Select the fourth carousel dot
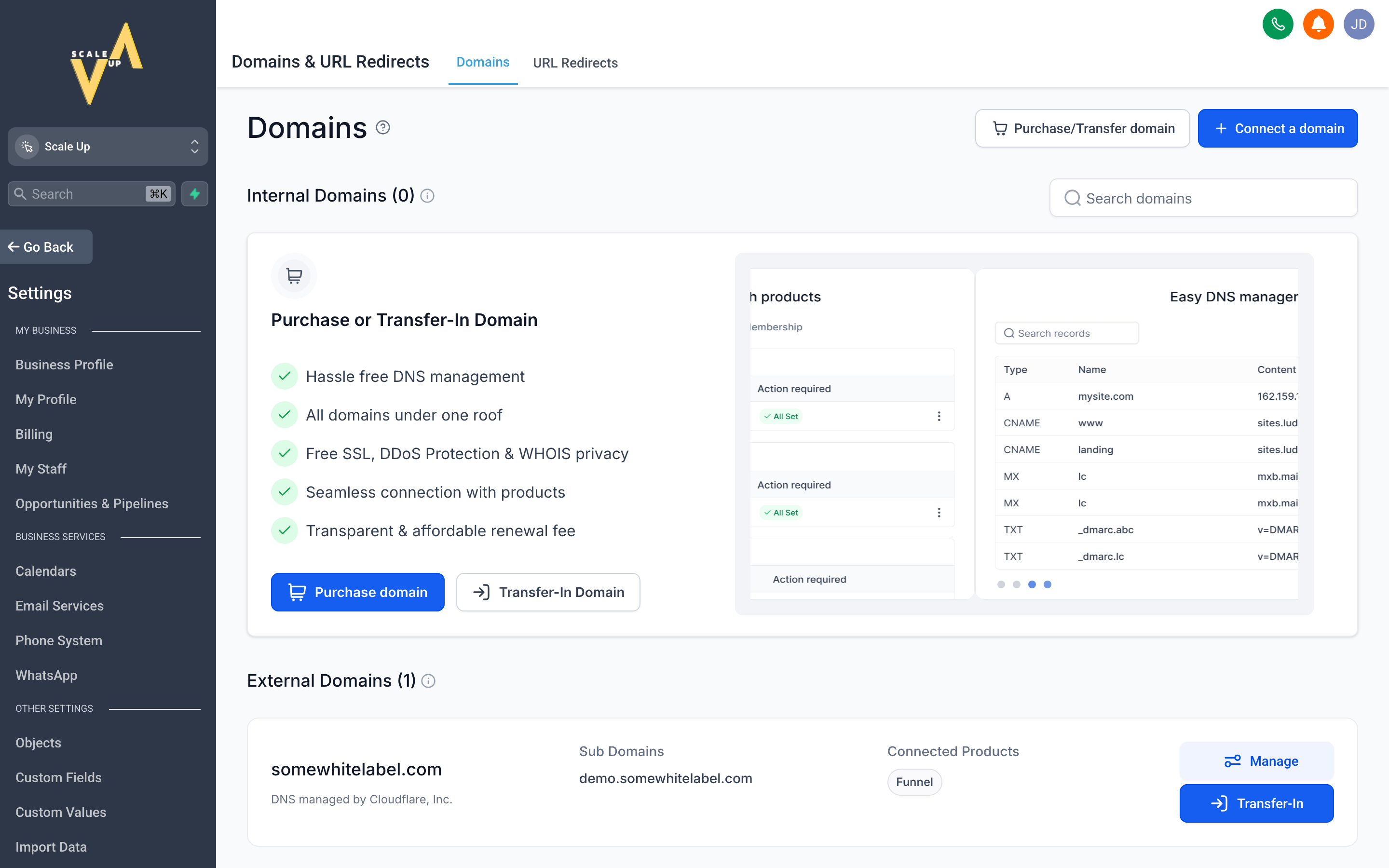The width and height of the screenshot is (1389, 868). (1048, 584)
